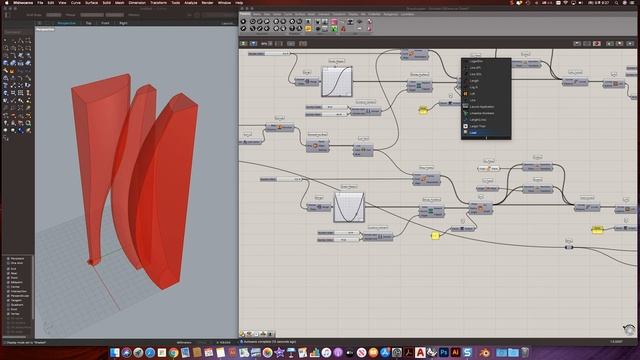
Task: Open the Render menu
Action: click(207, 2)
